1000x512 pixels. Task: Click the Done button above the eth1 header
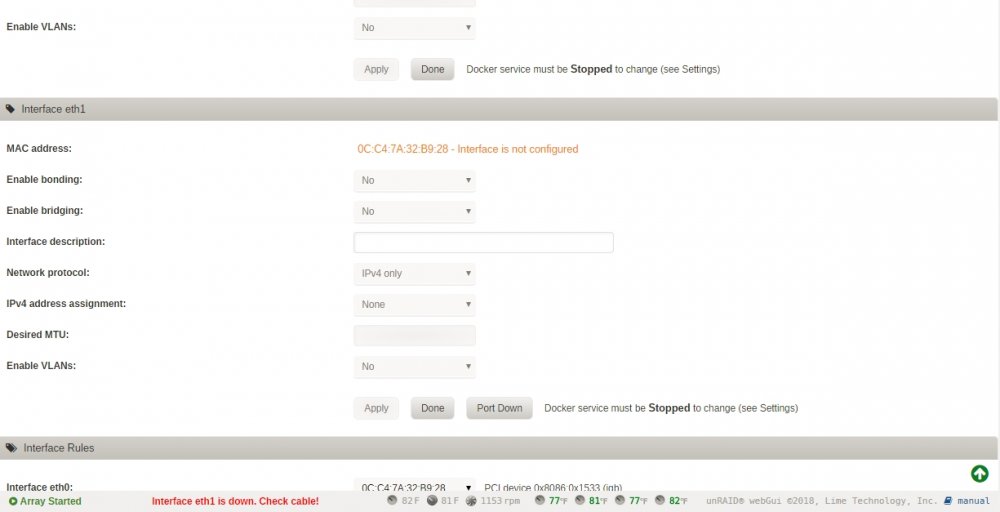pyautogui.click(x=432, y=69)
